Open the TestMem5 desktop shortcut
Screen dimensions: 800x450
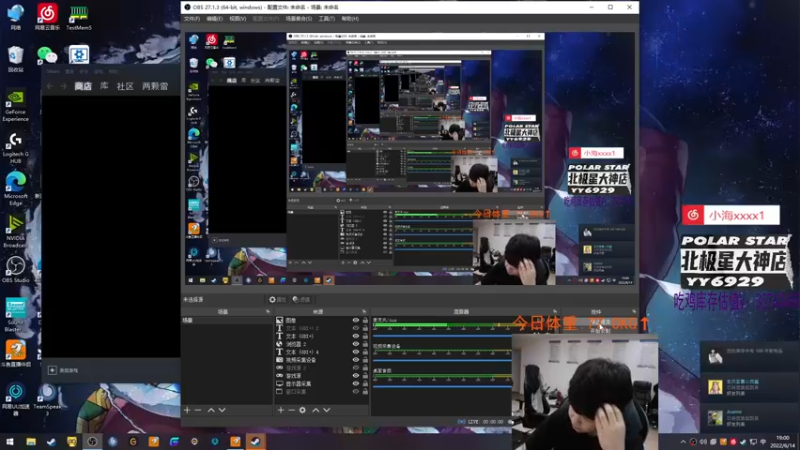79,17
